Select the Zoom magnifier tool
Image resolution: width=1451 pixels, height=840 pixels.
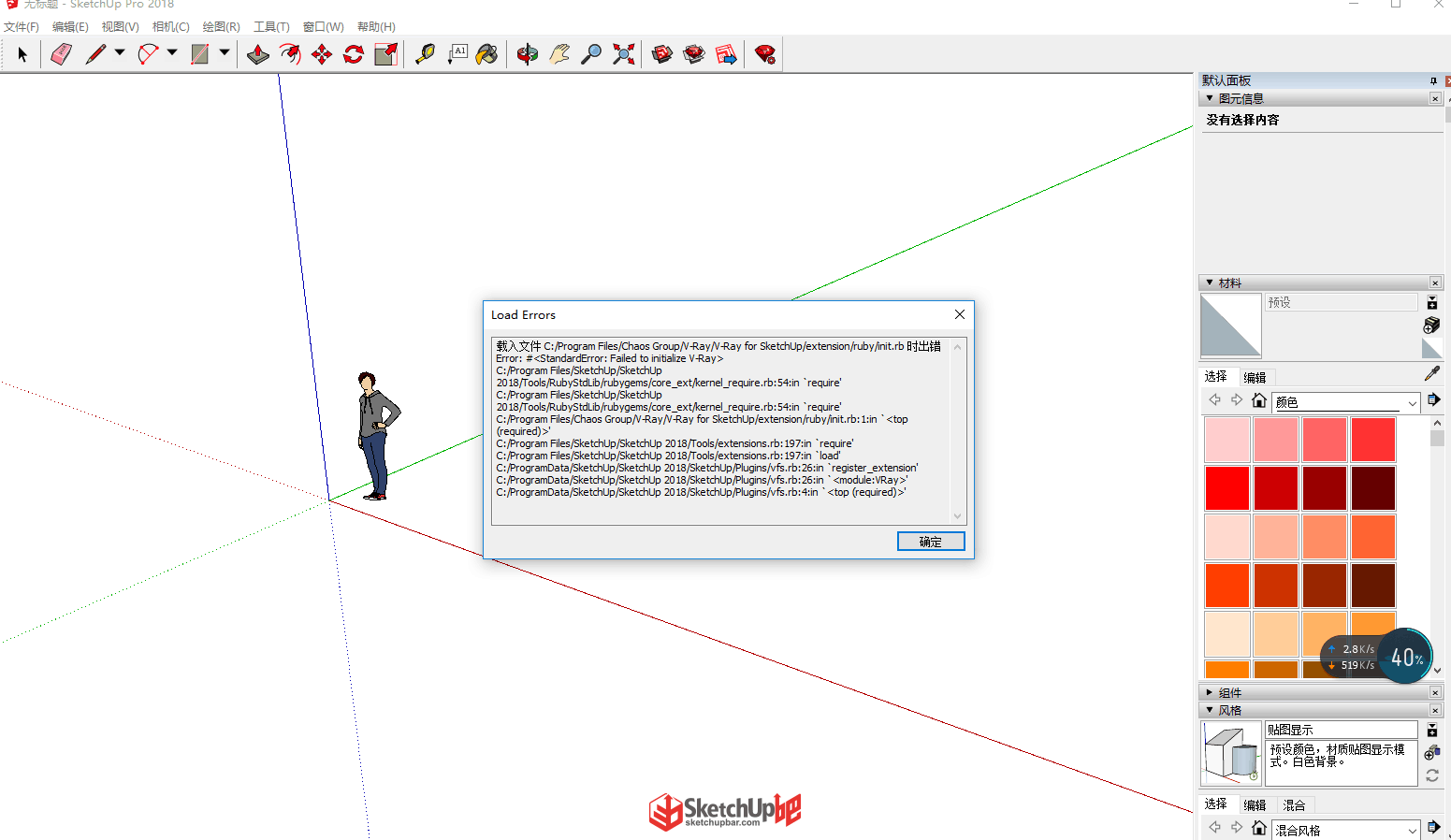pos(591,54)
